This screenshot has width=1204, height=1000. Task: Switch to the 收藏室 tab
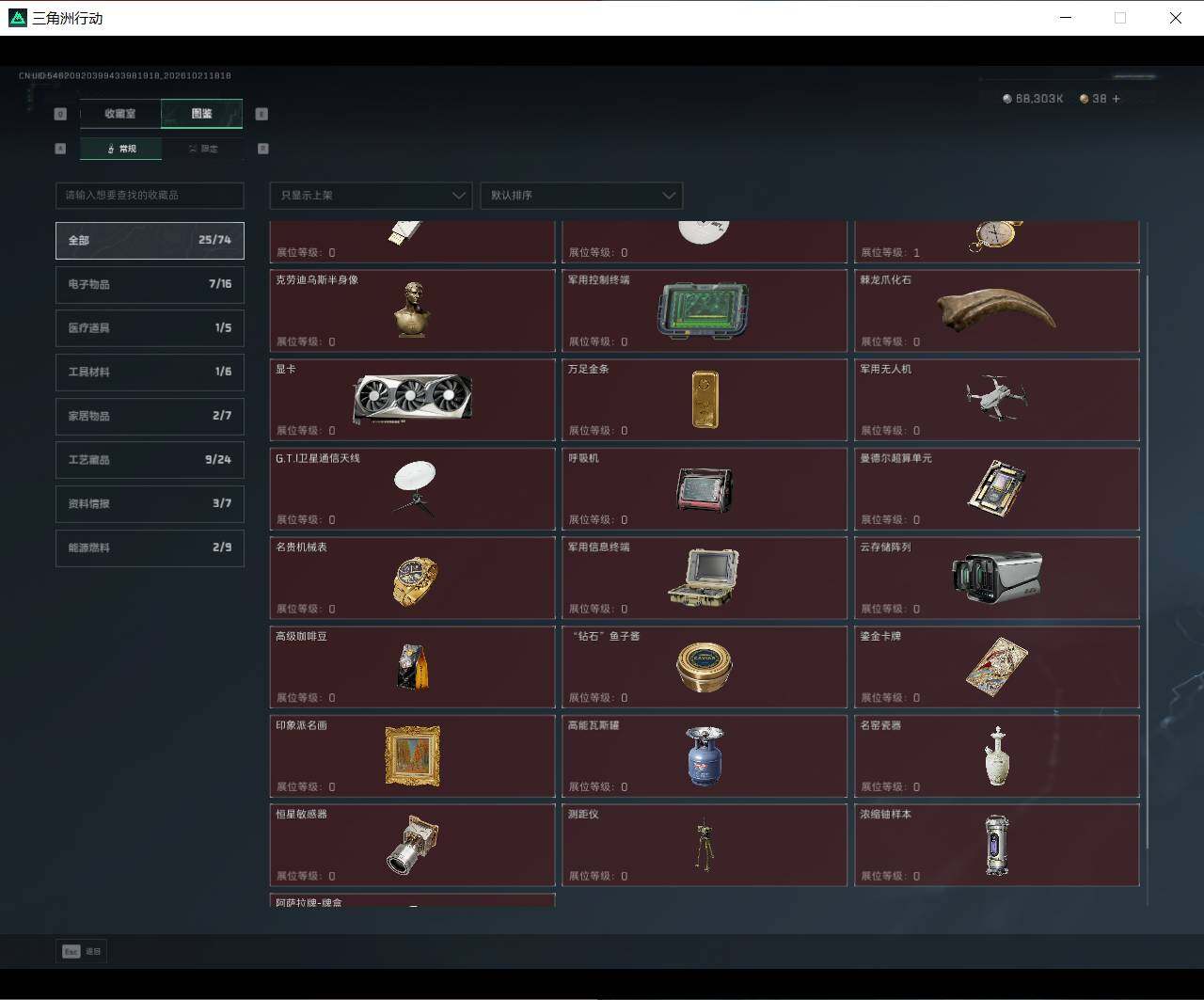tap(120, 114)
